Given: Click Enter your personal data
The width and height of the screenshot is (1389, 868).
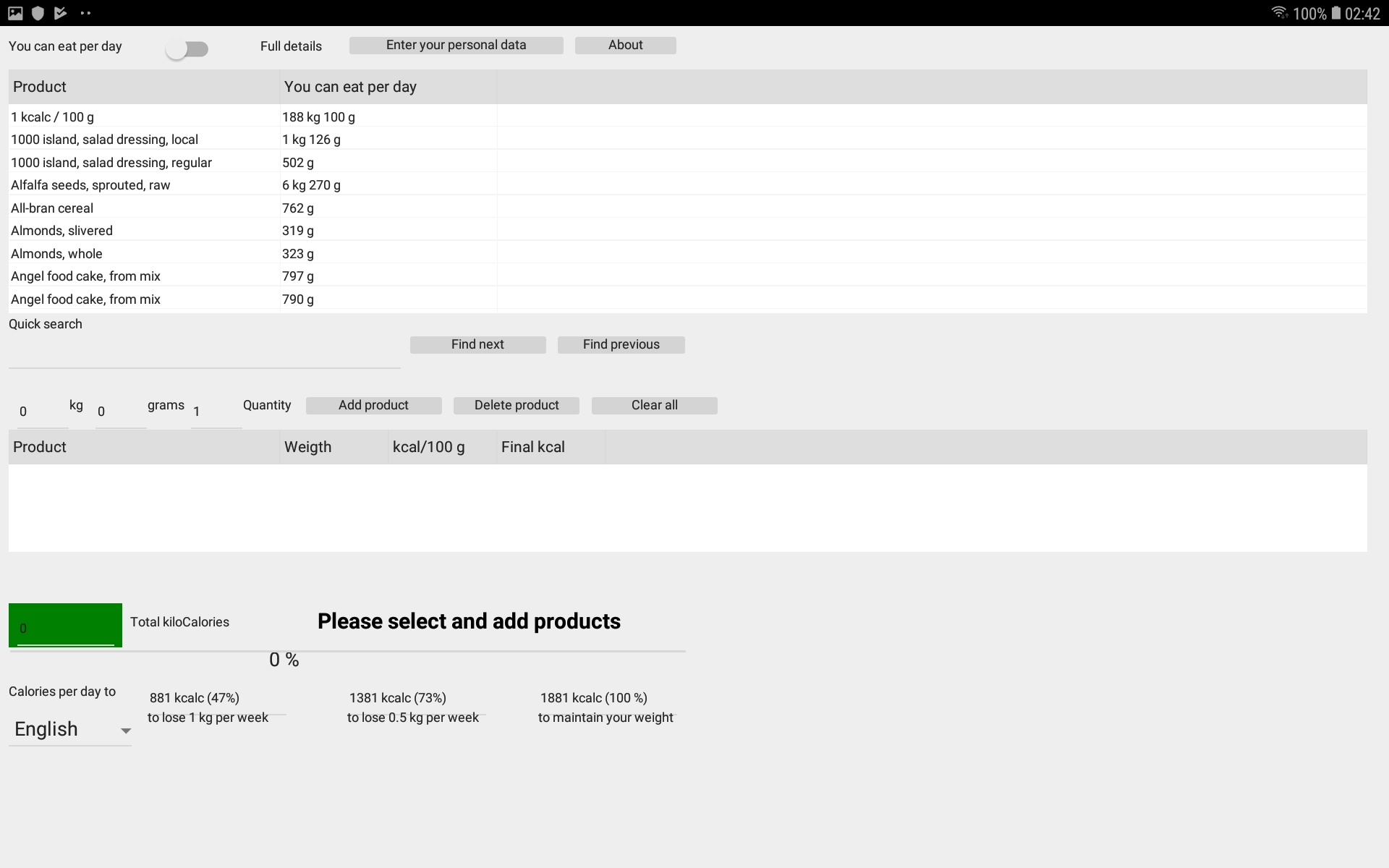Looking at the screenshot, I should 456,45.
